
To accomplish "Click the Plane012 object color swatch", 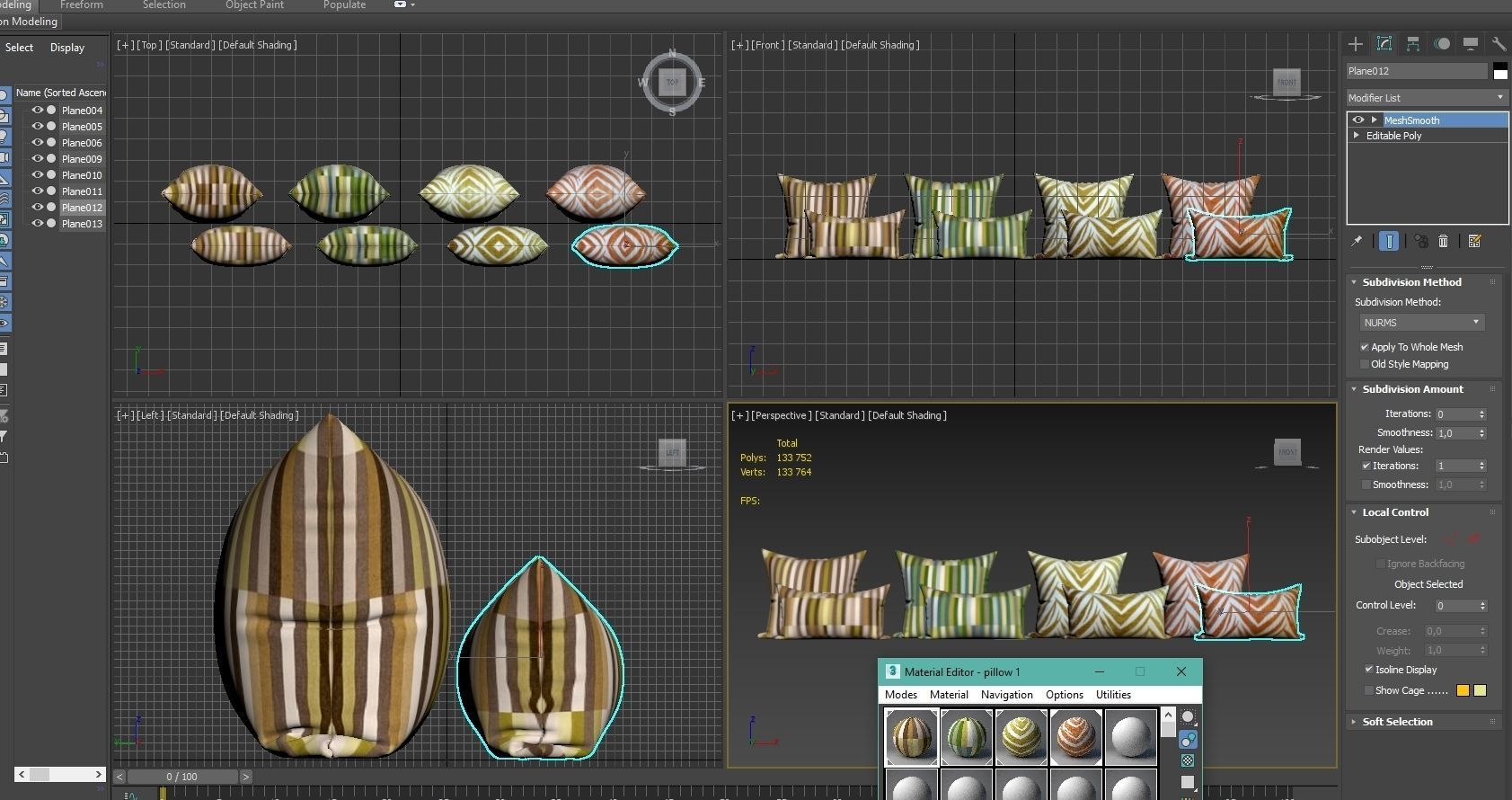I will click(1500, 71).
